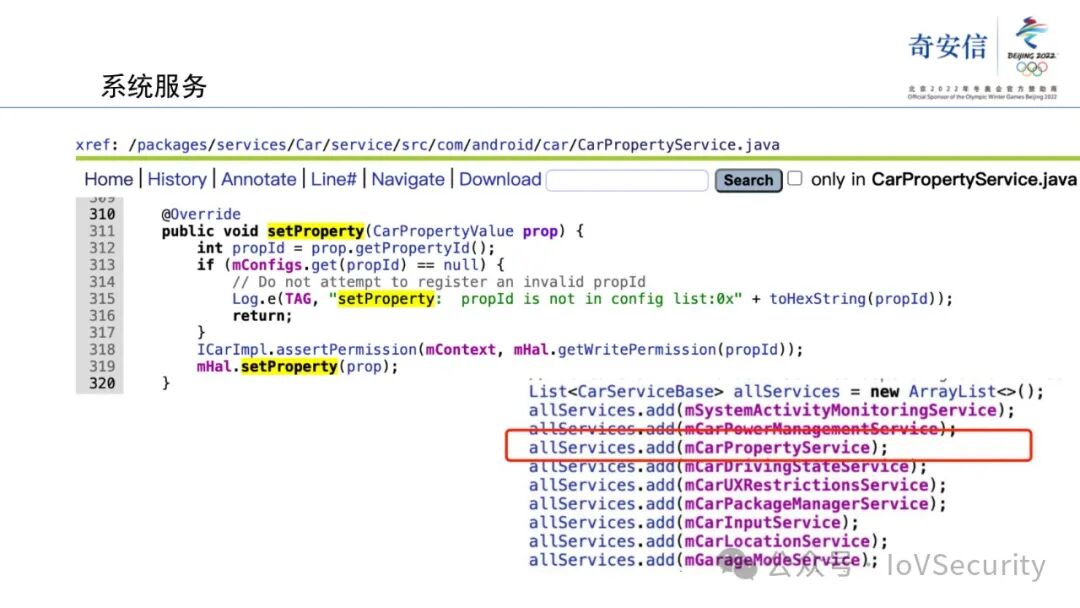Open the 'Car' path segment link
Image resolution: width=1080 pixels, height=608 pixels.
point(309,145)
